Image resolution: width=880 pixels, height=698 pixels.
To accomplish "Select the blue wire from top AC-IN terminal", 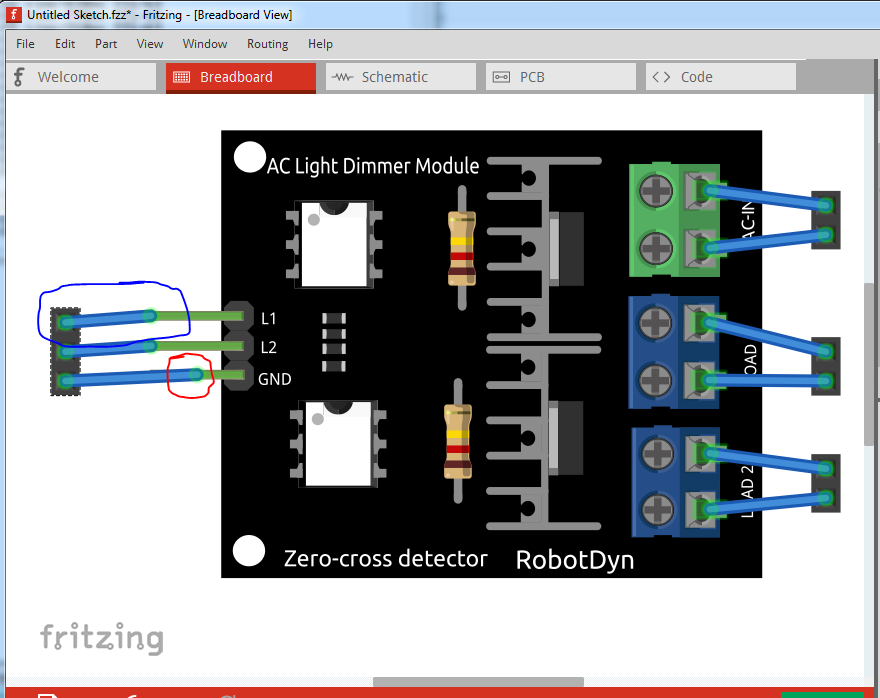I will (x=767, y=198).
